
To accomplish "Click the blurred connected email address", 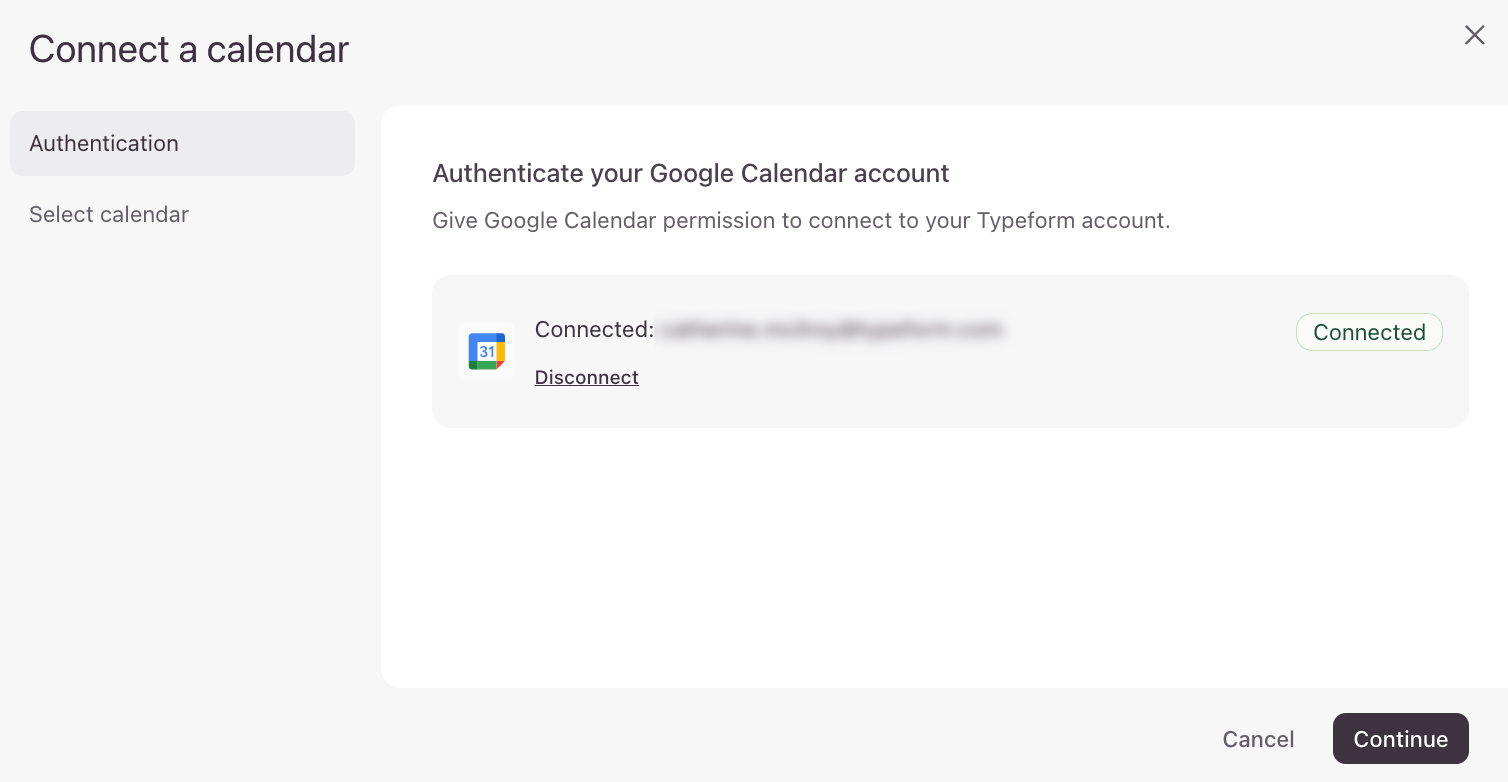I will tap(828, 329).
